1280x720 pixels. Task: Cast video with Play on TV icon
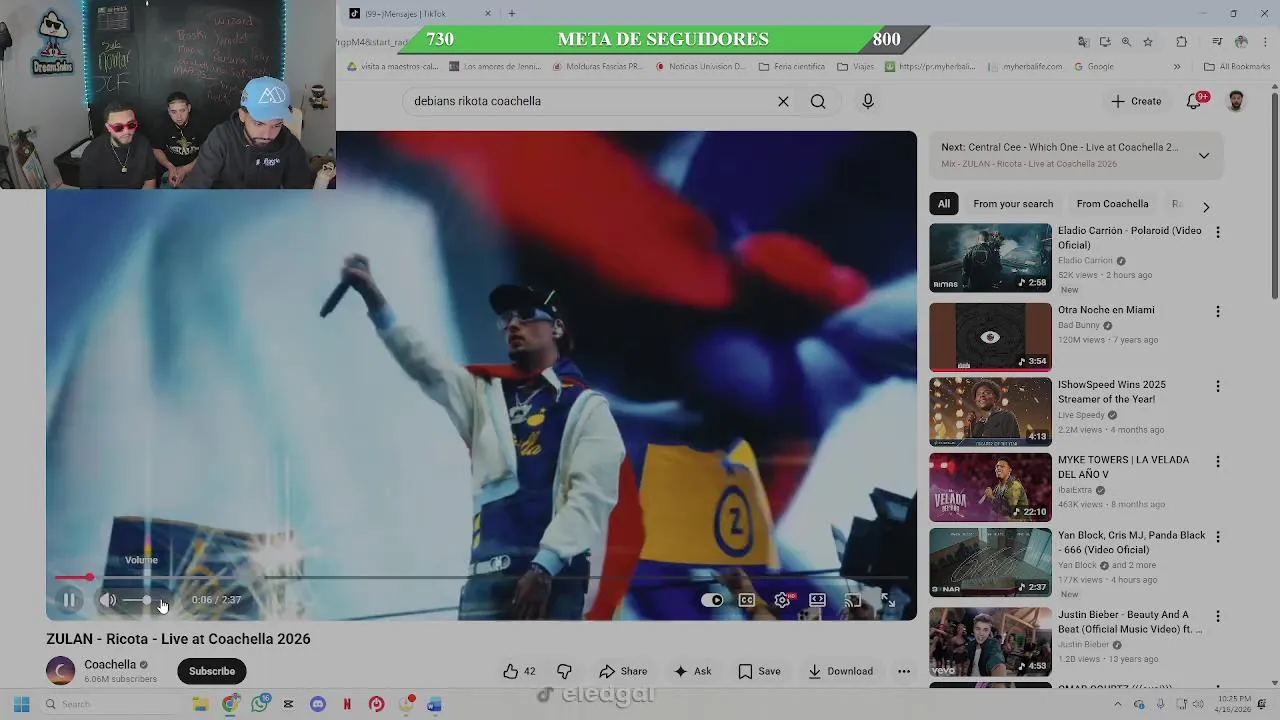852,600
